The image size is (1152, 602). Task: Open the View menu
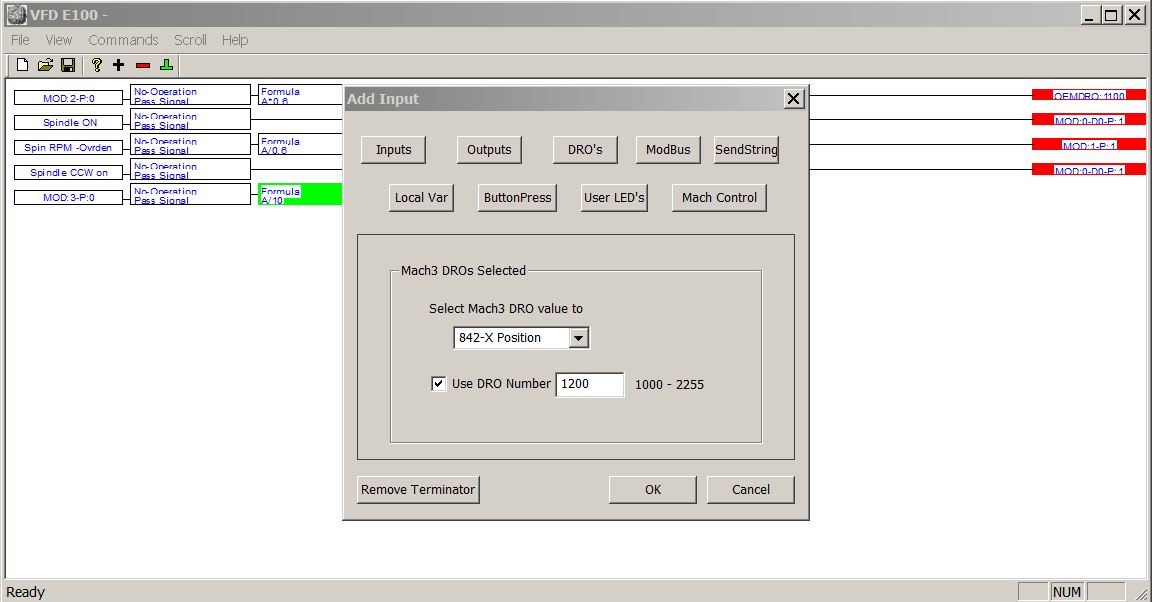point(59,40)
